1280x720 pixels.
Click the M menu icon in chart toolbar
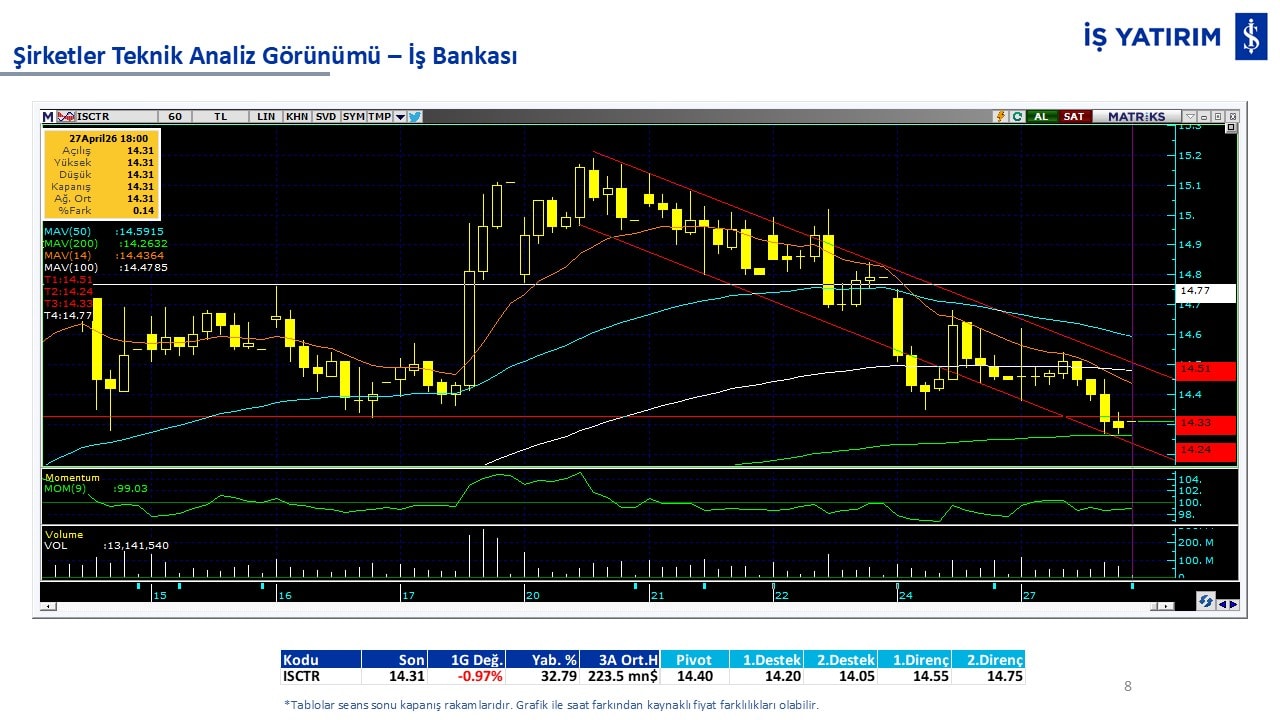pyautogui.click(x=48, y=116)
